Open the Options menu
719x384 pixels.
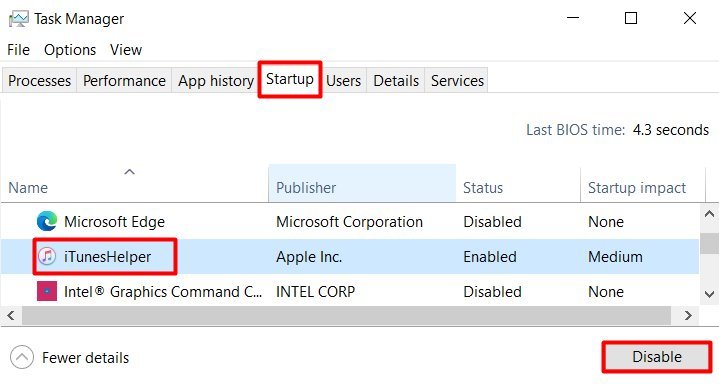(x=70, y=50)
